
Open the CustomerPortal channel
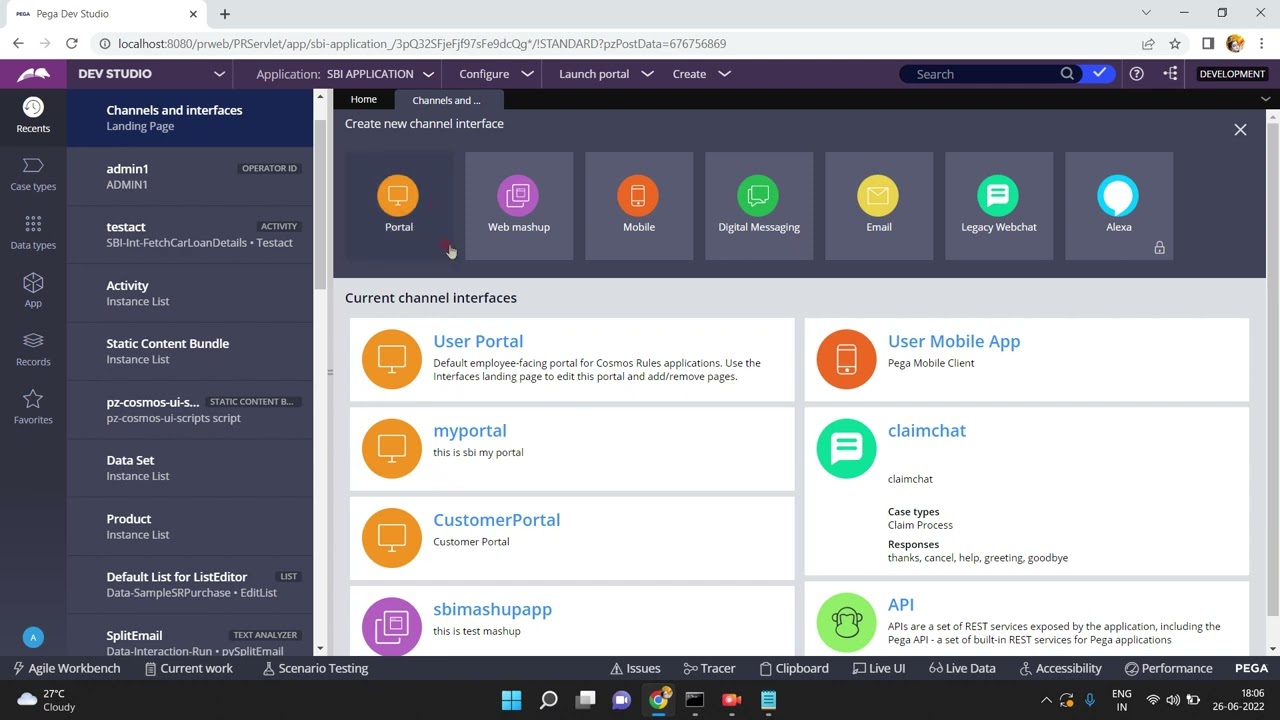click(x=496, y=520)
